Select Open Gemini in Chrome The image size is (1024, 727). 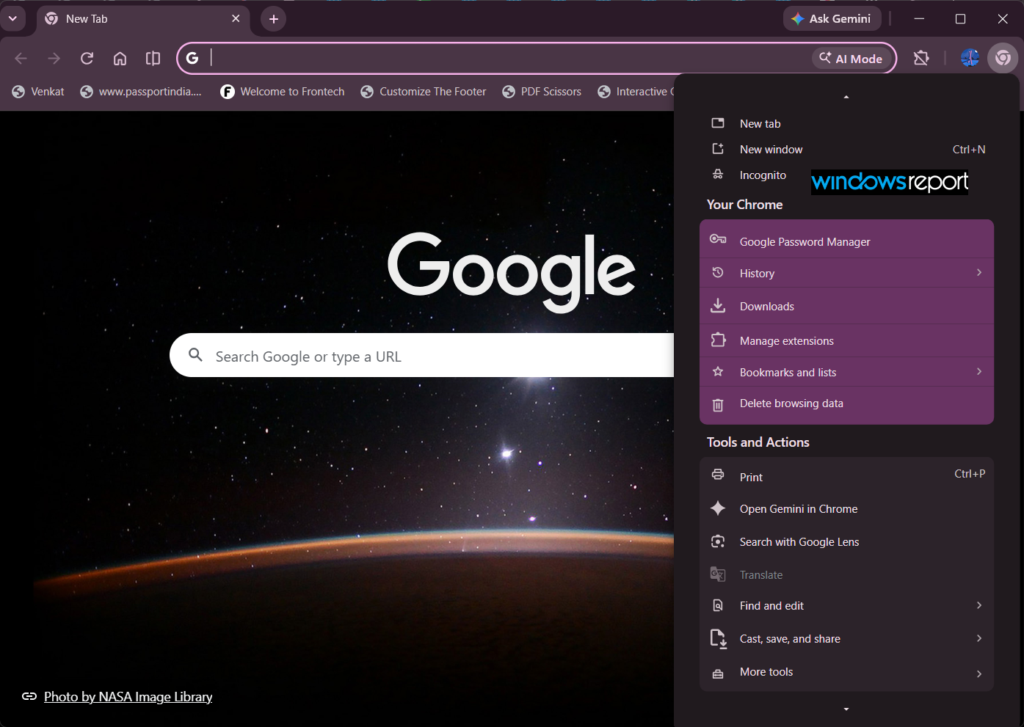click(x=846, y=508)
